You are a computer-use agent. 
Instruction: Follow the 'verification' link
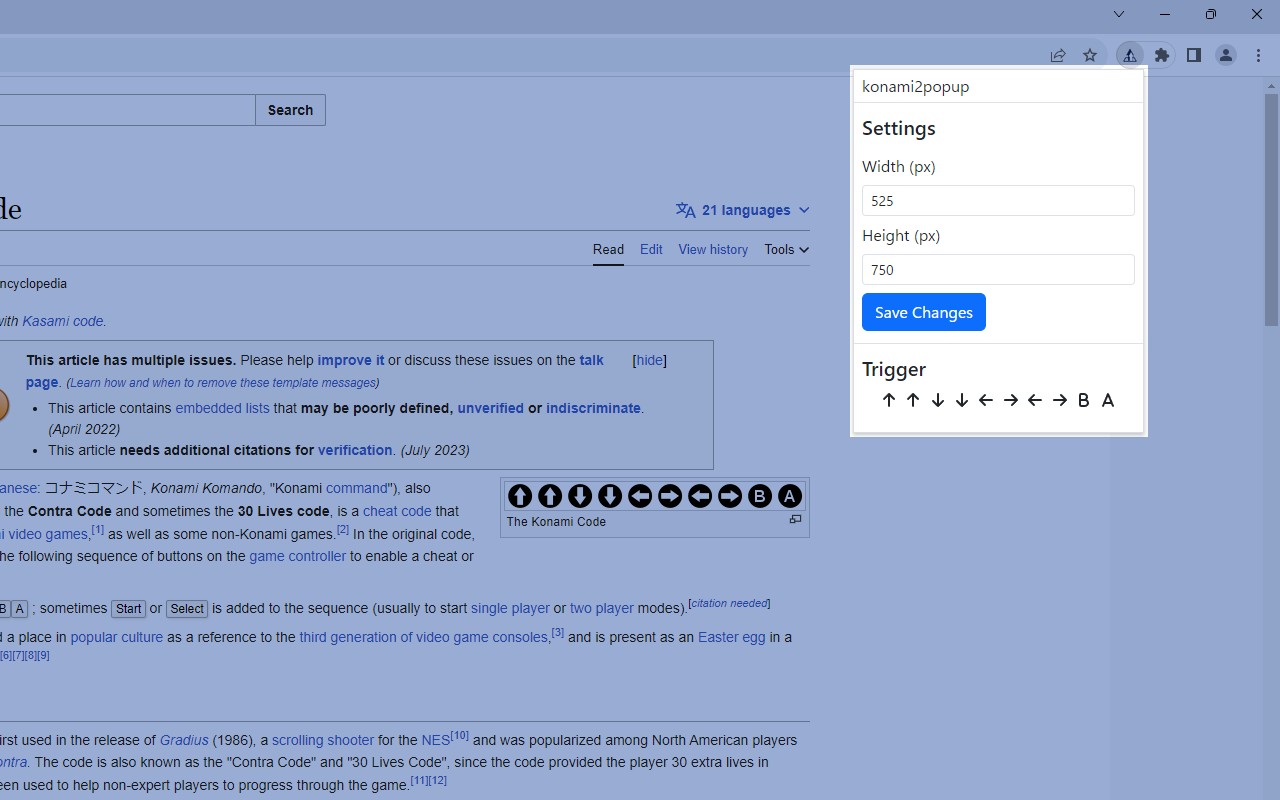click(355, 450)
